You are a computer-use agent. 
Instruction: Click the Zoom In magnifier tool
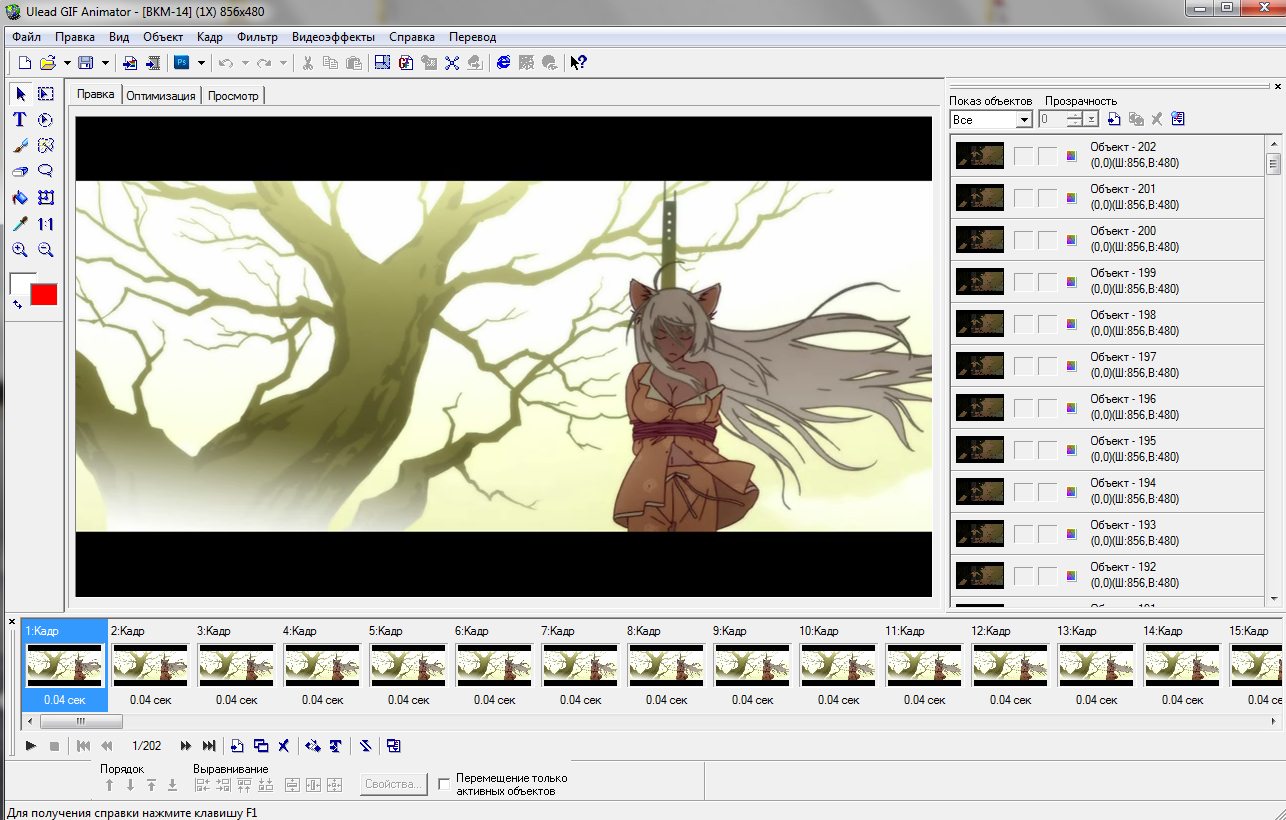(x=20, y=250)
